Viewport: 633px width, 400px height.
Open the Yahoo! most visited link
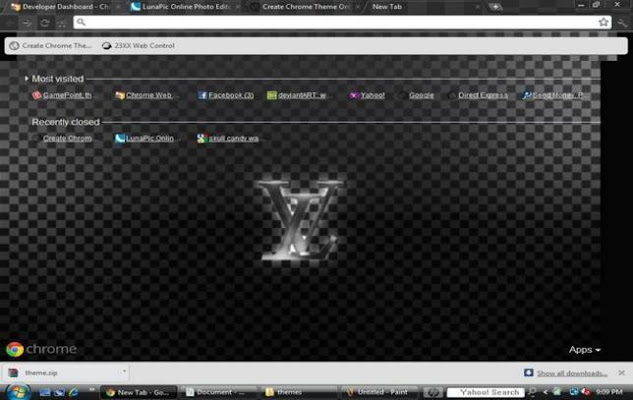[372, 95]
